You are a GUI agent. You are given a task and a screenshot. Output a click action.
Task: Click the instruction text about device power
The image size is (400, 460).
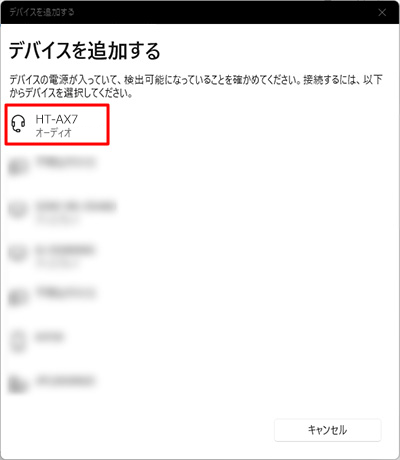coord(196,86)
